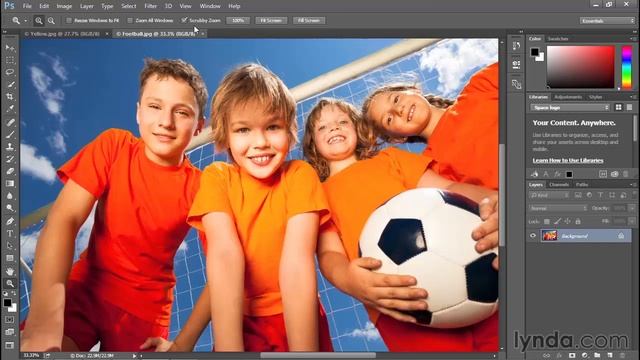Select the Eyedropper tool
This screenshot has height=360, width=640.
[x=10, y=109]
